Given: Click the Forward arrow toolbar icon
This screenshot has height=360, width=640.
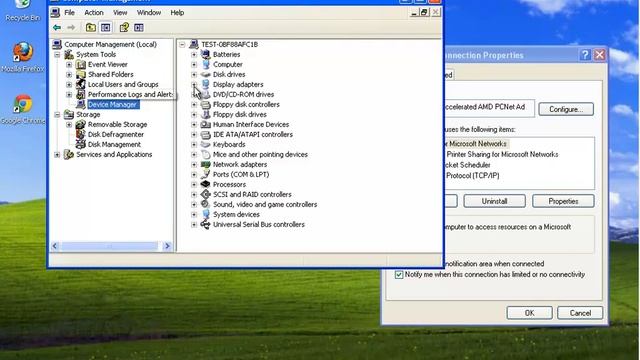Looking at the screenshot, I should pyautogui.click(x=71, y=28).
